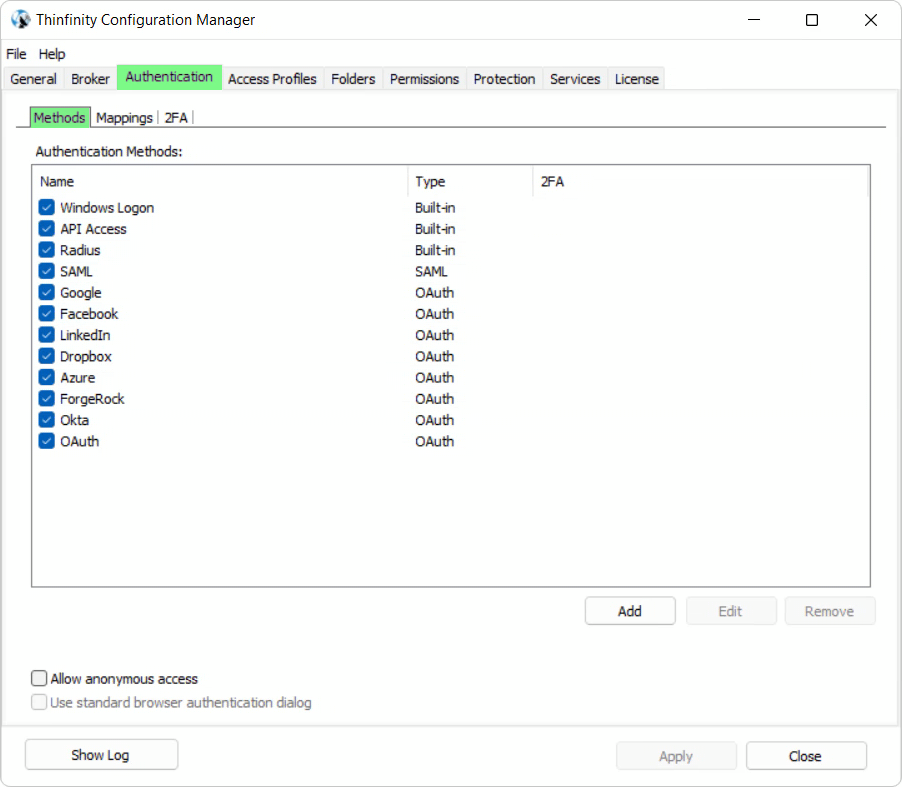Open the Mappings sub-tab
Screen dimensions: 902x787
point(124,118)
